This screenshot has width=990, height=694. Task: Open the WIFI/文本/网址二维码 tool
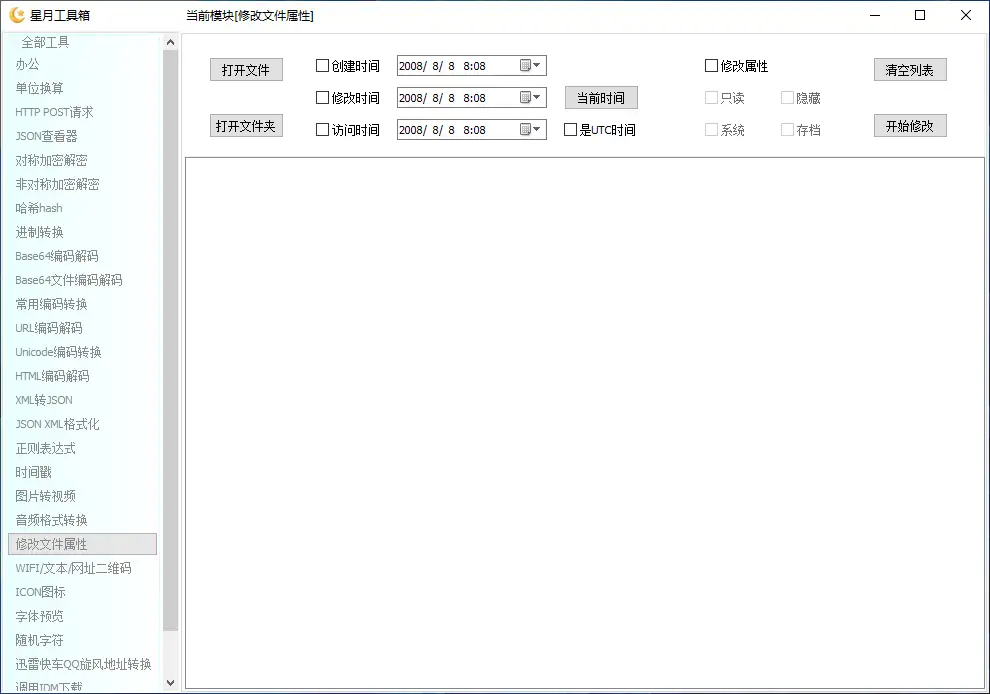tap(73, 568)
